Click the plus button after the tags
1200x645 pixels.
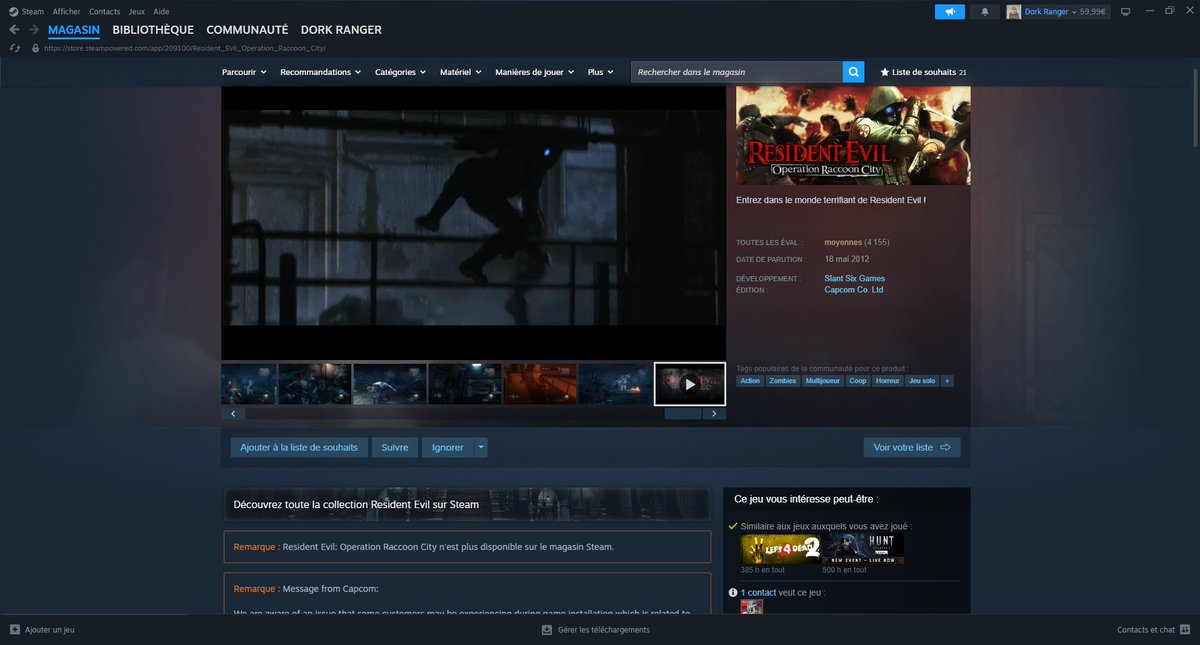tap(947, 381)
